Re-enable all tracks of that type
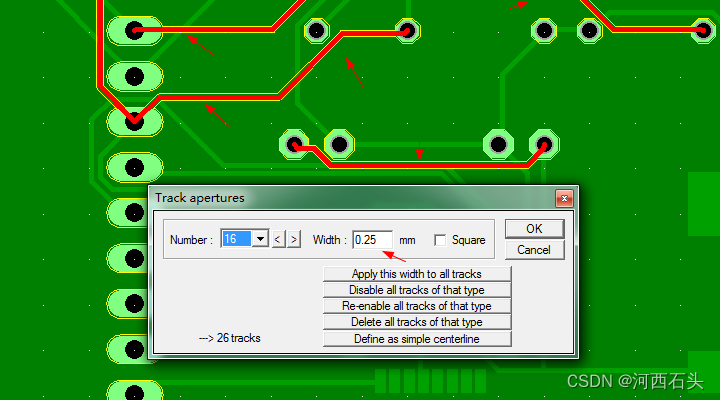This screenshot has width=720, height=400. tap(416, 306)
